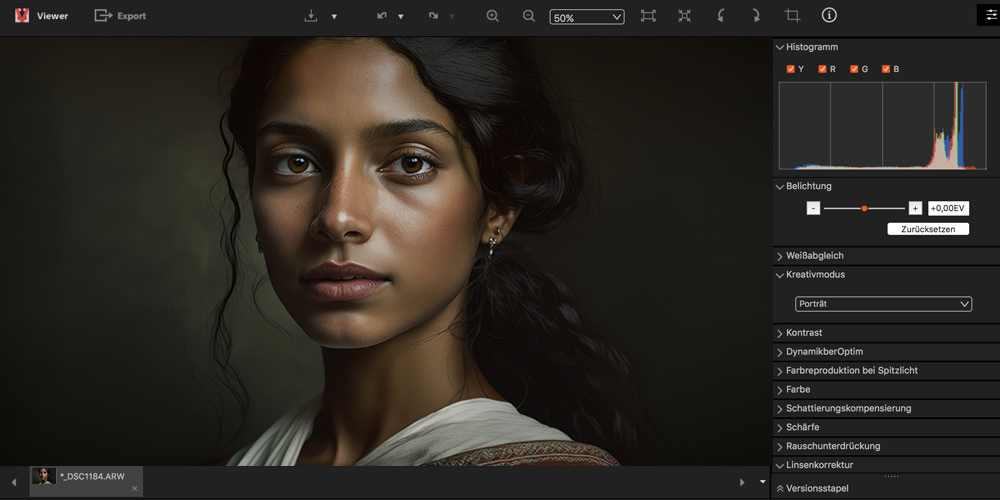Toggle the adjustment sliders panel icon
The width and height of the screenshot is (1000, 500).
992,15
